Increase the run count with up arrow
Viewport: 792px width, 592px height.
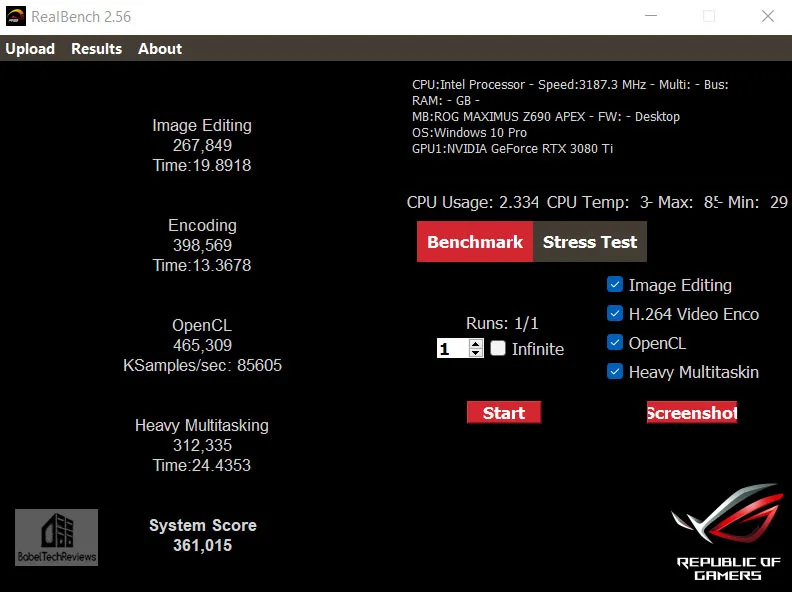tap(476, 343)
